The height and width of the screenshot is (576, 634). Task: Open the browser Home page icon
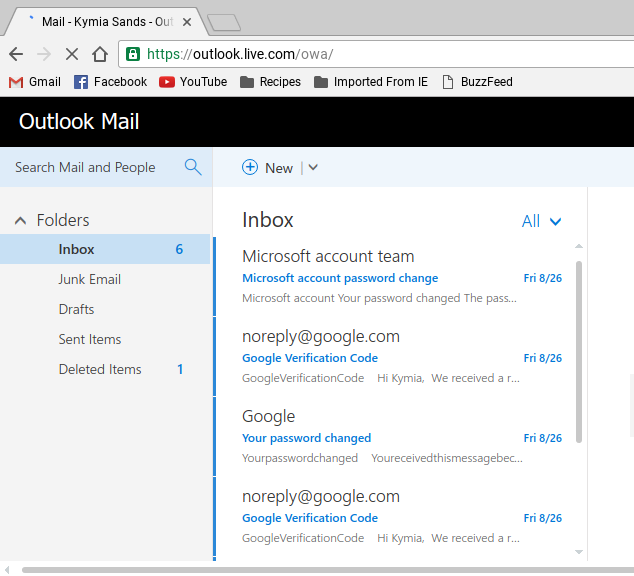pos(99,54)
